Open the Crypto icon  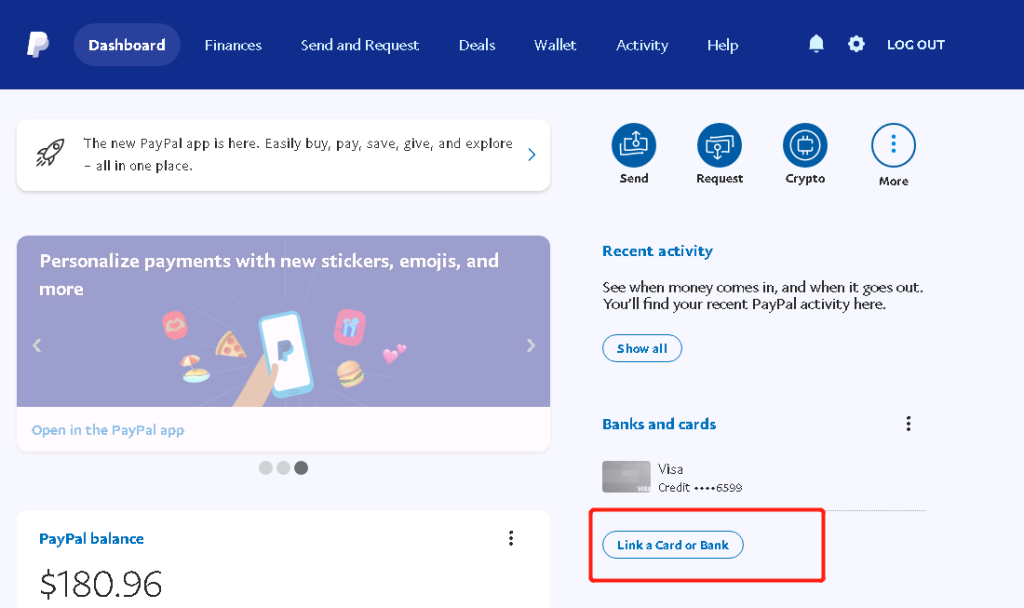805,145
